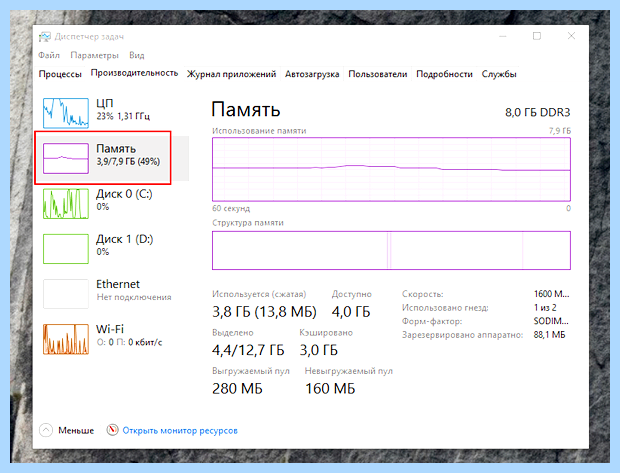Click the Task Manager title bar icon
The height and width of the screenshot is (473, 620).
[45, 37]
